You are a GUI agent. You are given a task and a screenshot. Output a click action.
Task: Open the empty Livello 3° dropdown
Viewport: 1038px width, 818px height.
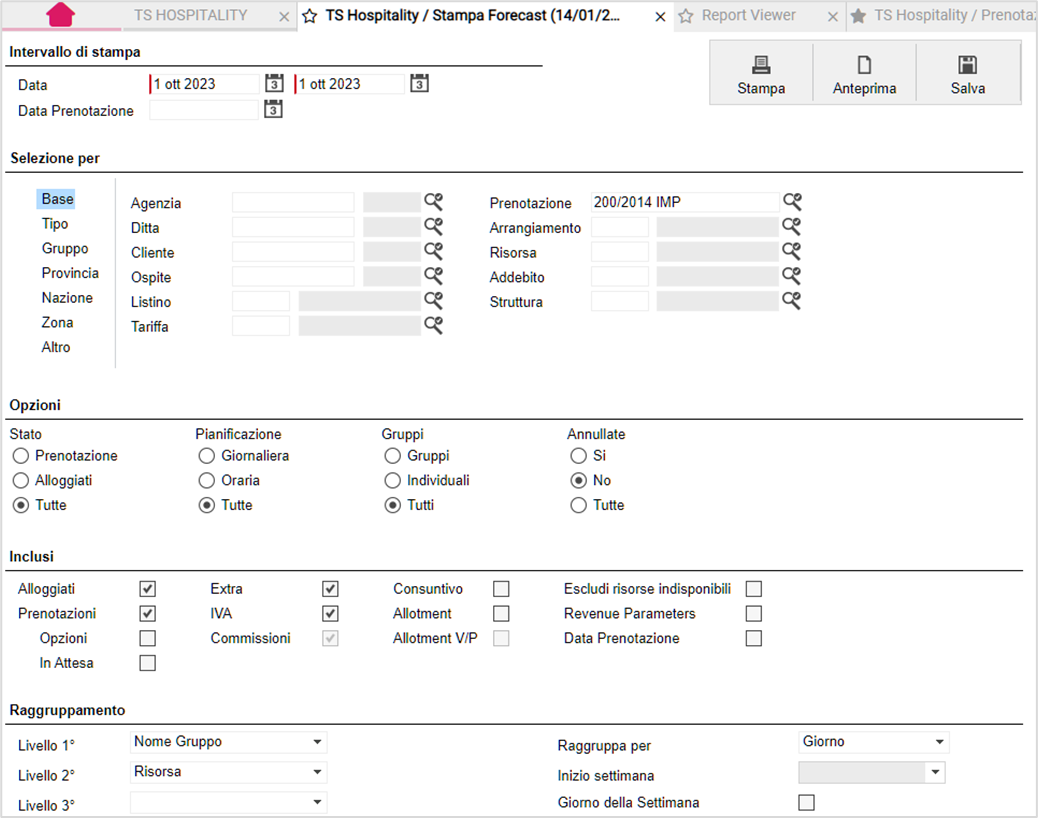pos(228,802)
